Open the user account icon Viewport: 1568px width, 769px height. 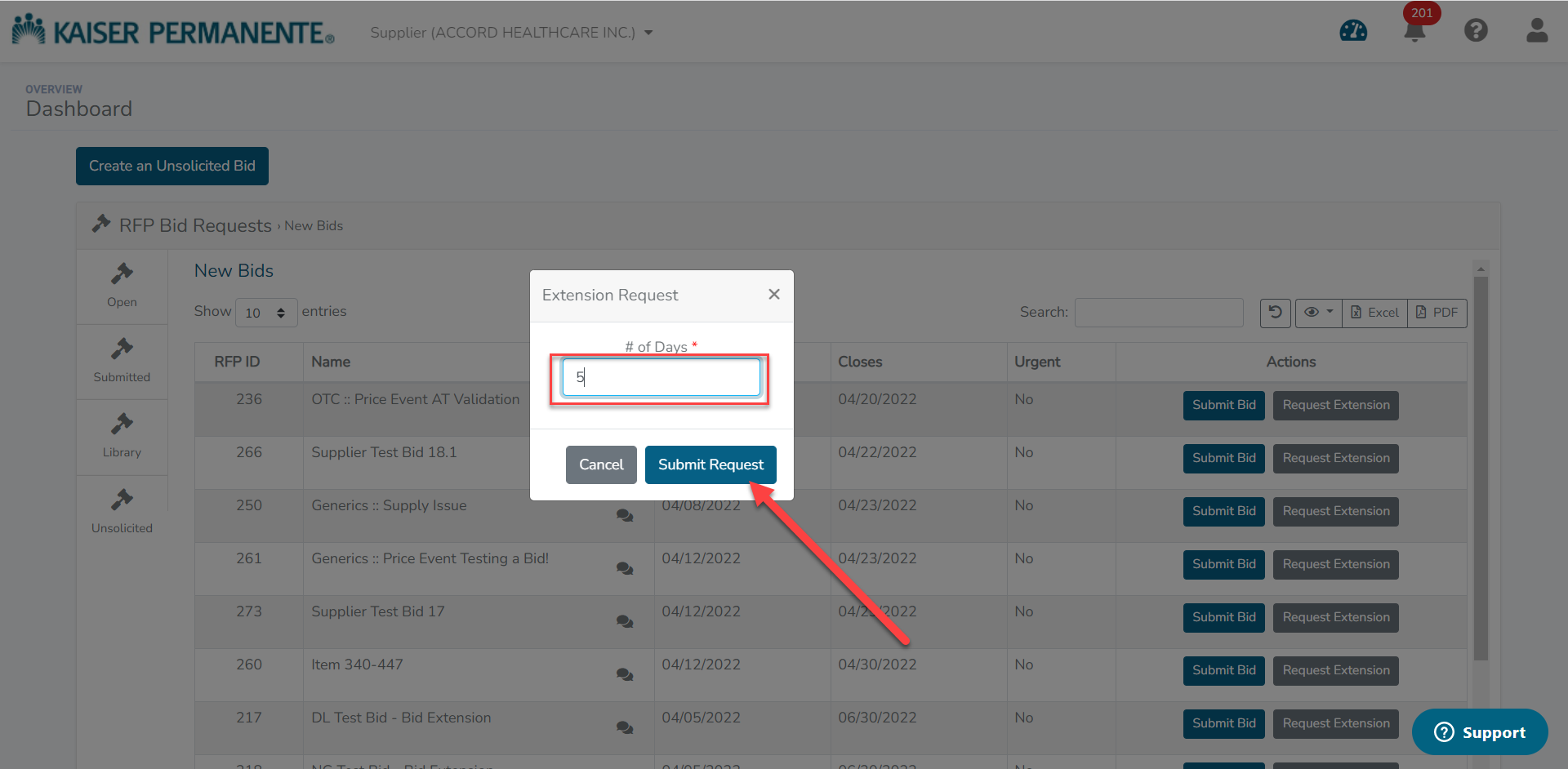pyautogui.click(x=1537, y=30)
